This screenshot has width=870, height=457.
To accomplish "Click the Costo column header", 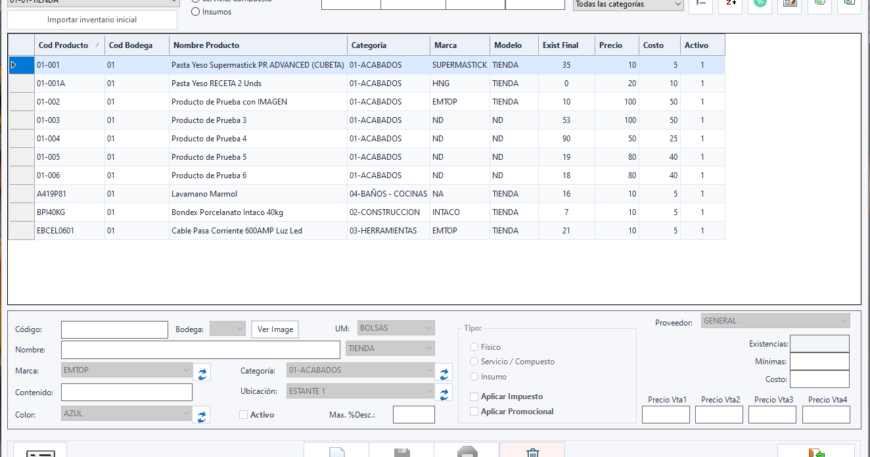I will (659, 45).
